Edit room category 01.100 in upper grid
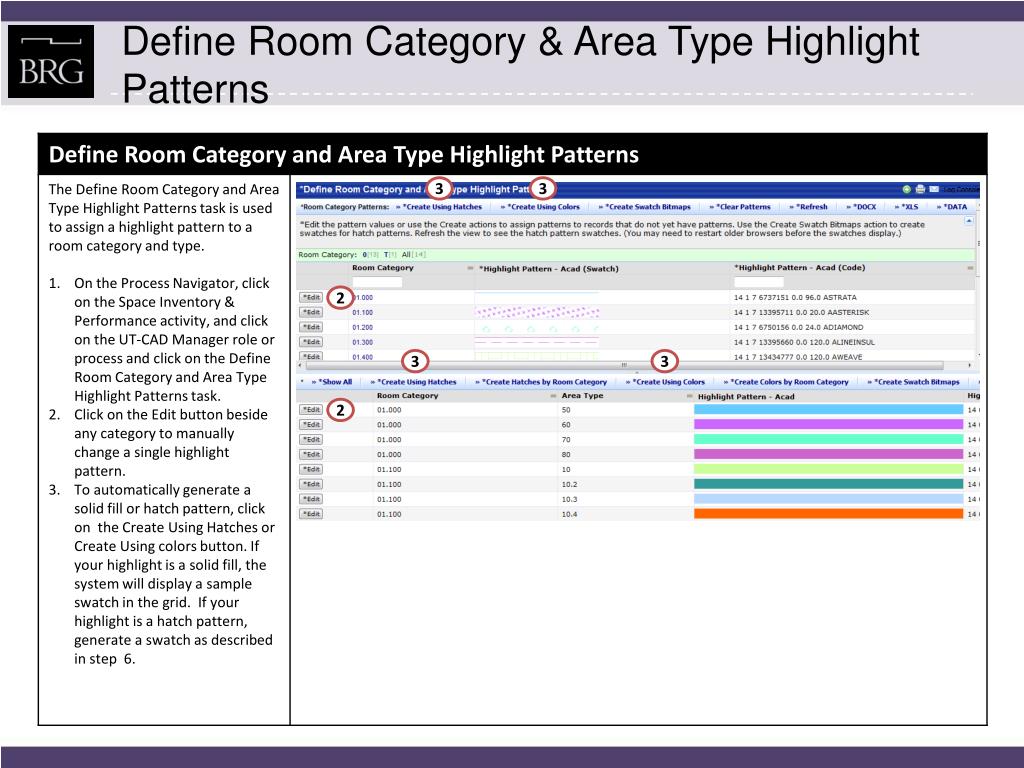 pos(311,312)
